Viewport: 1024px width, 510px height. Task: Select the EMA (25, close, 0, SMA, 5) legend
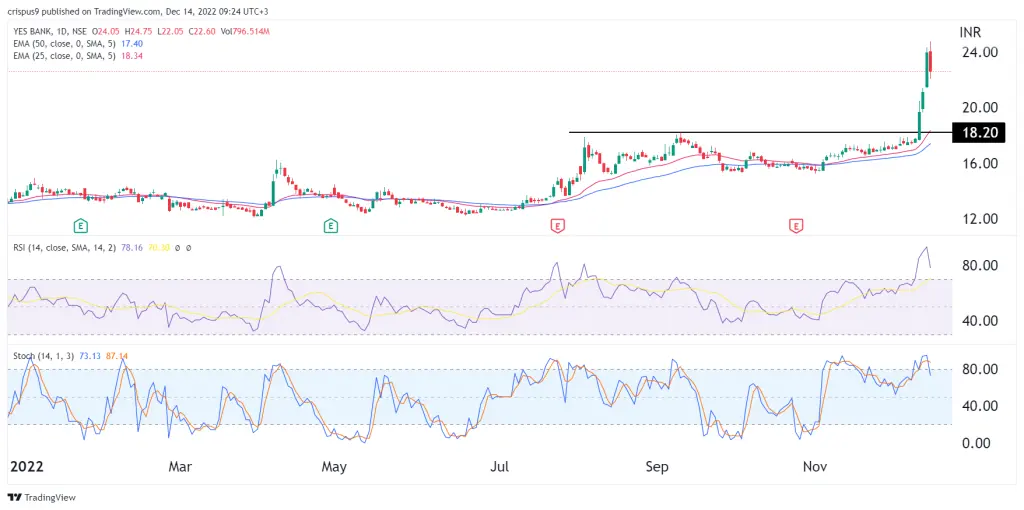coord(63,56)
